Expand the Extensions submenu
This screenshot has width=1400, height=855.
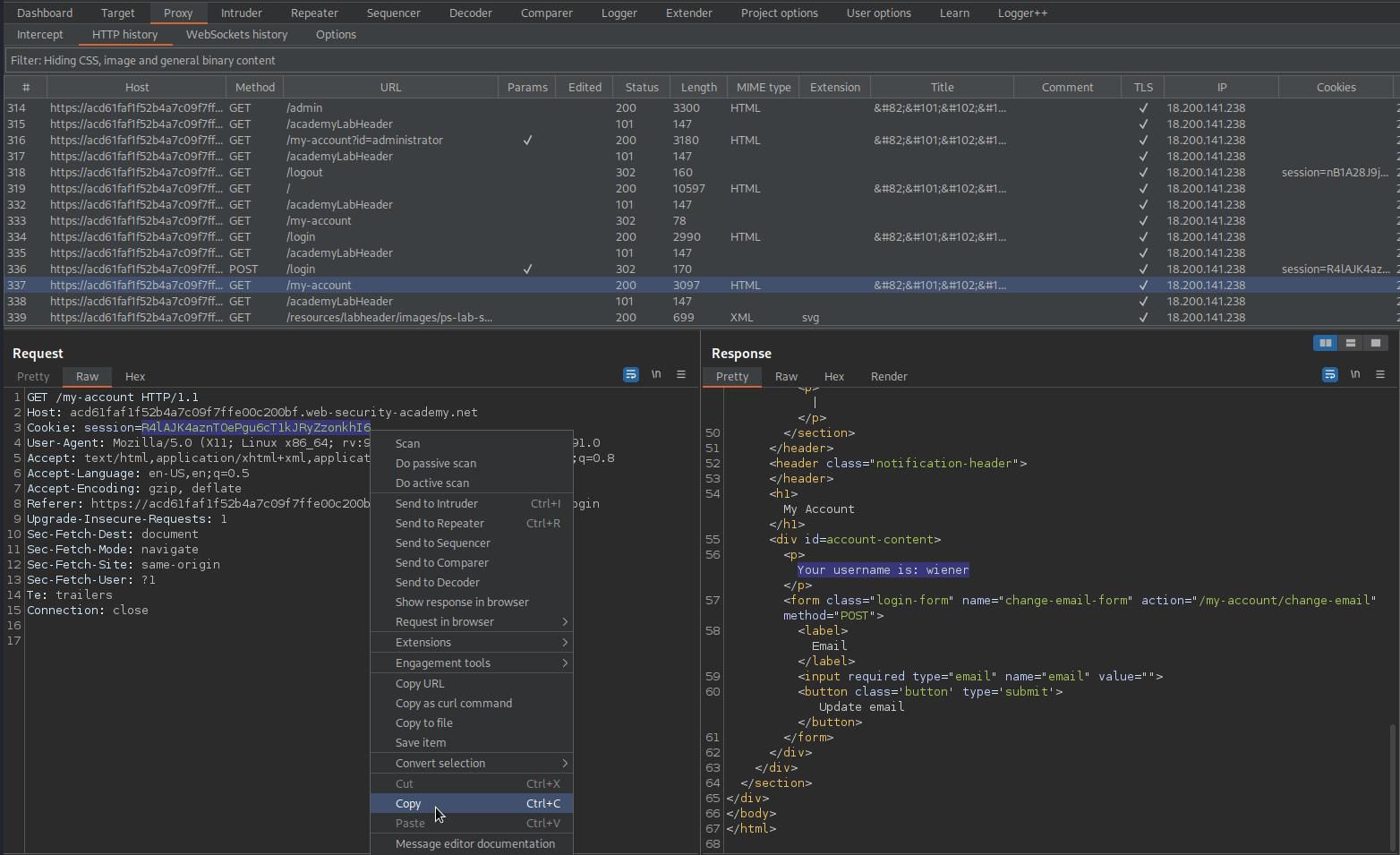click(472, 643)
